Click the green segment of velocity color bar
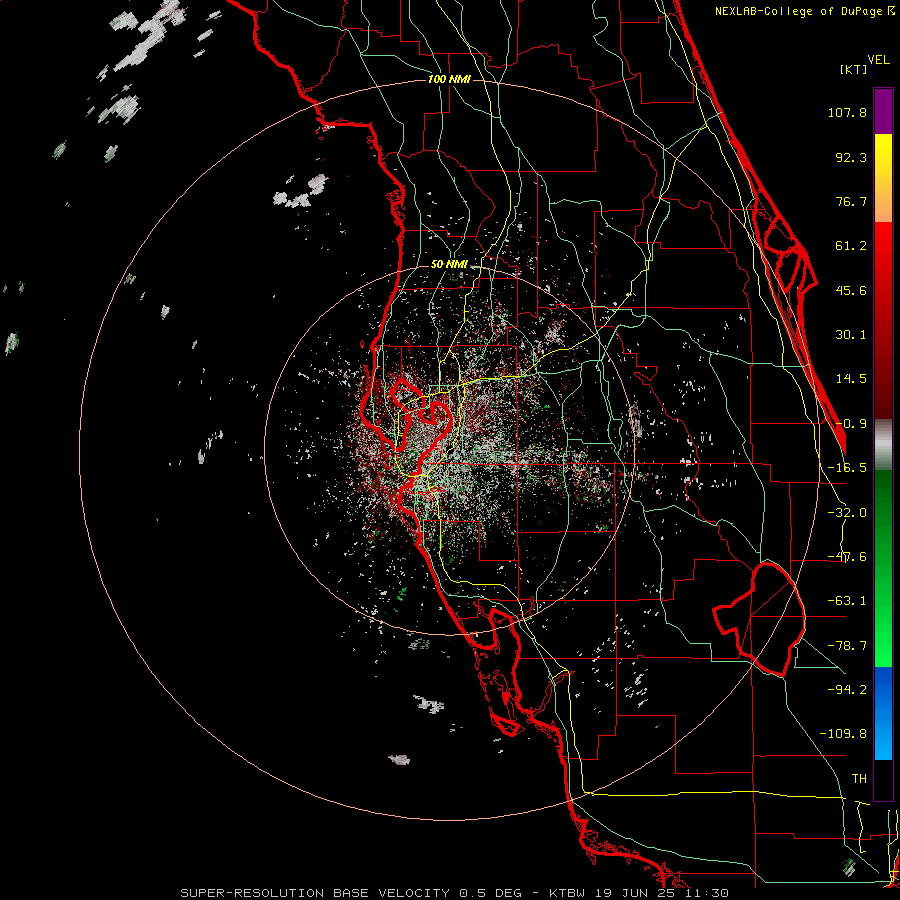The width and height of the screenshot is (900, 900). click(x=883, y=568)
